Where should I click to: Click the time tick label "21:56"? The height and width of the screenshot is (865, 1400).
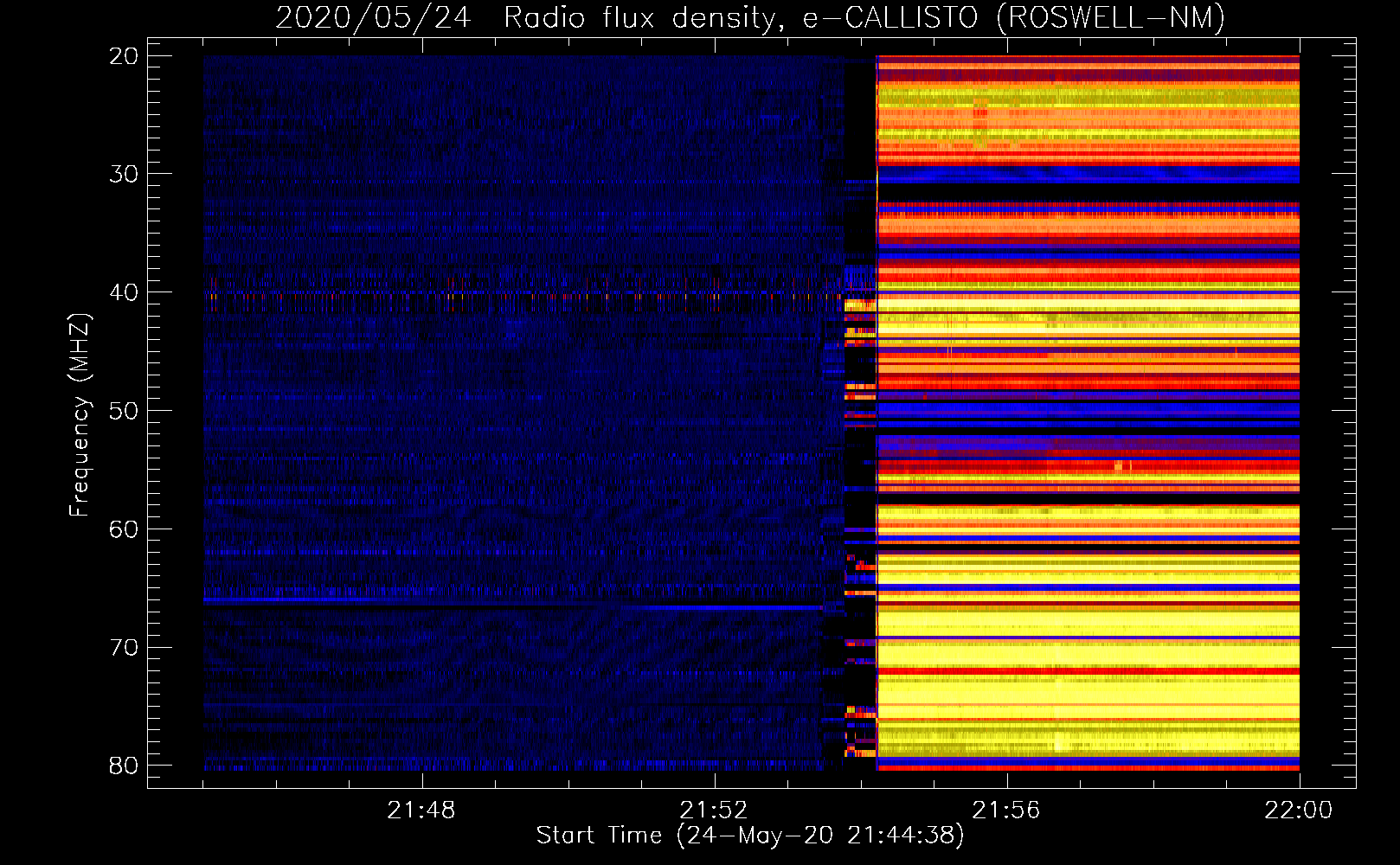coord(1006,811)
